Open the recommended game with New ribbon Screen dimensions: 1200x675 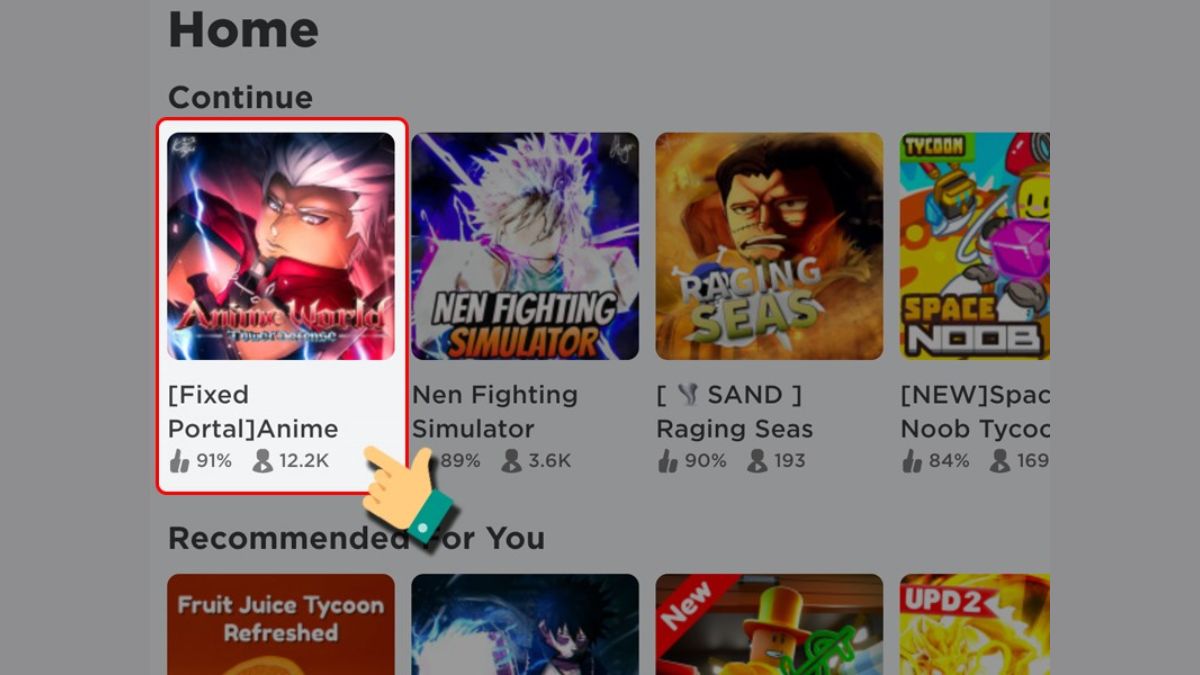(769, 624)
